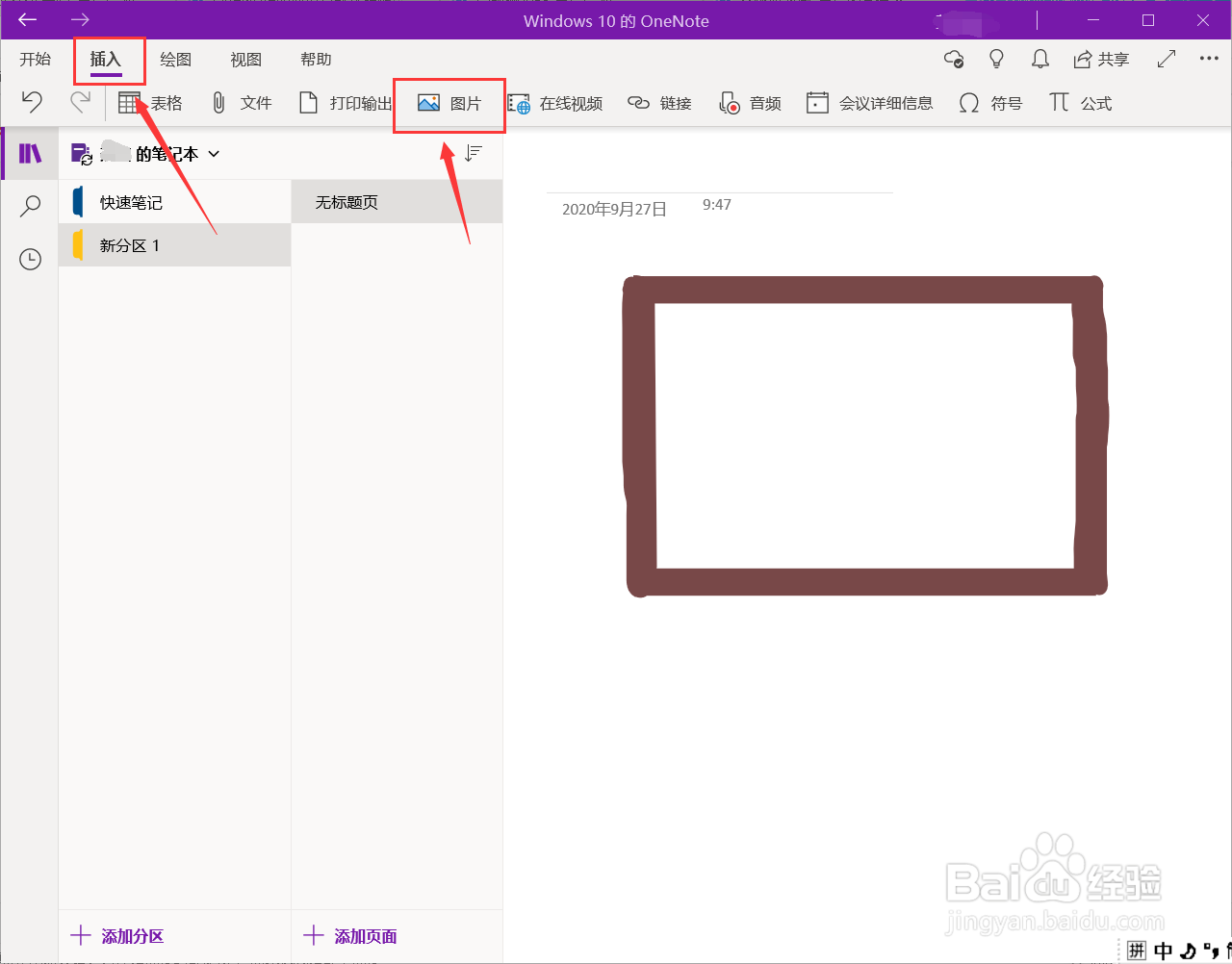
Task: Insert a picture using 图片
Action: point(449,103)
